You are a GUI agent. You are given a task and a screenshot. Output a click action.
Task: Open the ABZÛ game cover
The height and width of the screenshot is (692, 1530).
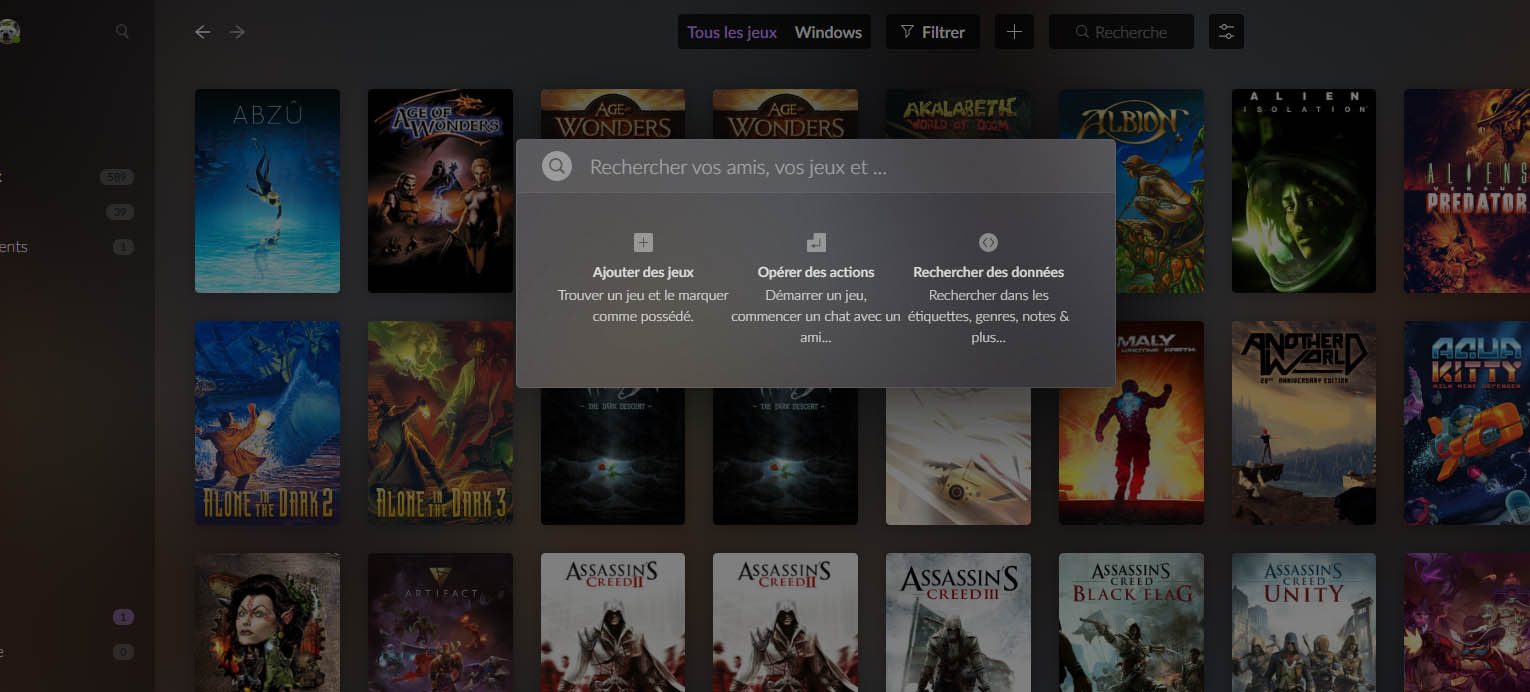[x=267, y=191]
